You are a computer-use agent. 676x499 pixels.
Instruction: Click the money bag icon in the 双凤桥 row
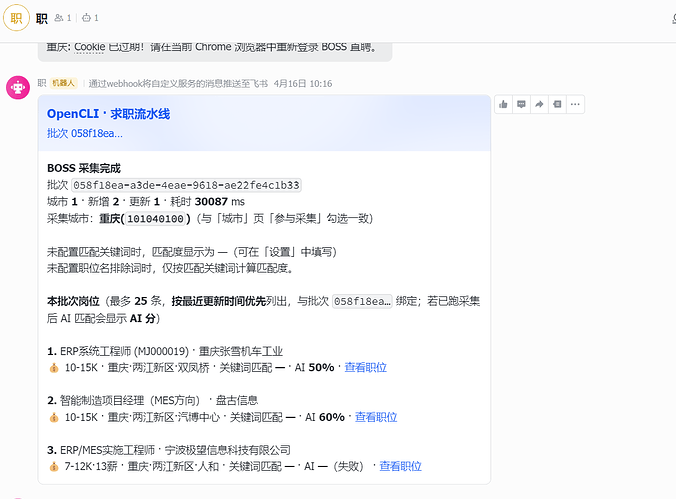[54, 368]
